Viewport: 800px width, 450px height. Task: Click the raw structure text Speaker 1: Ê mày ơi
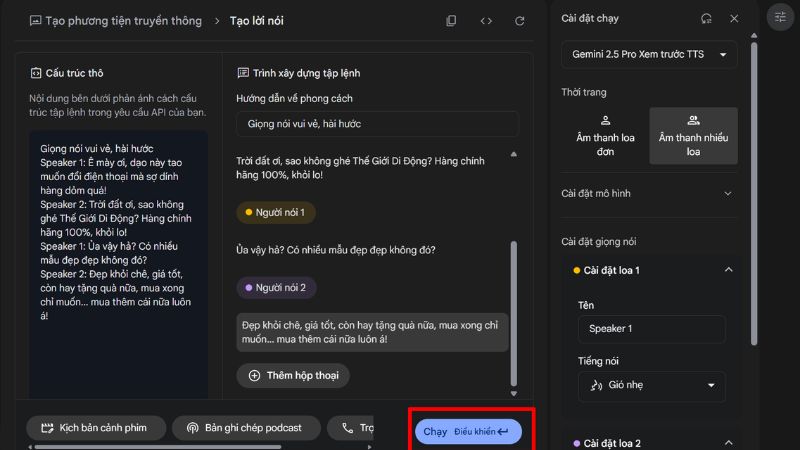tap(111, 177)
